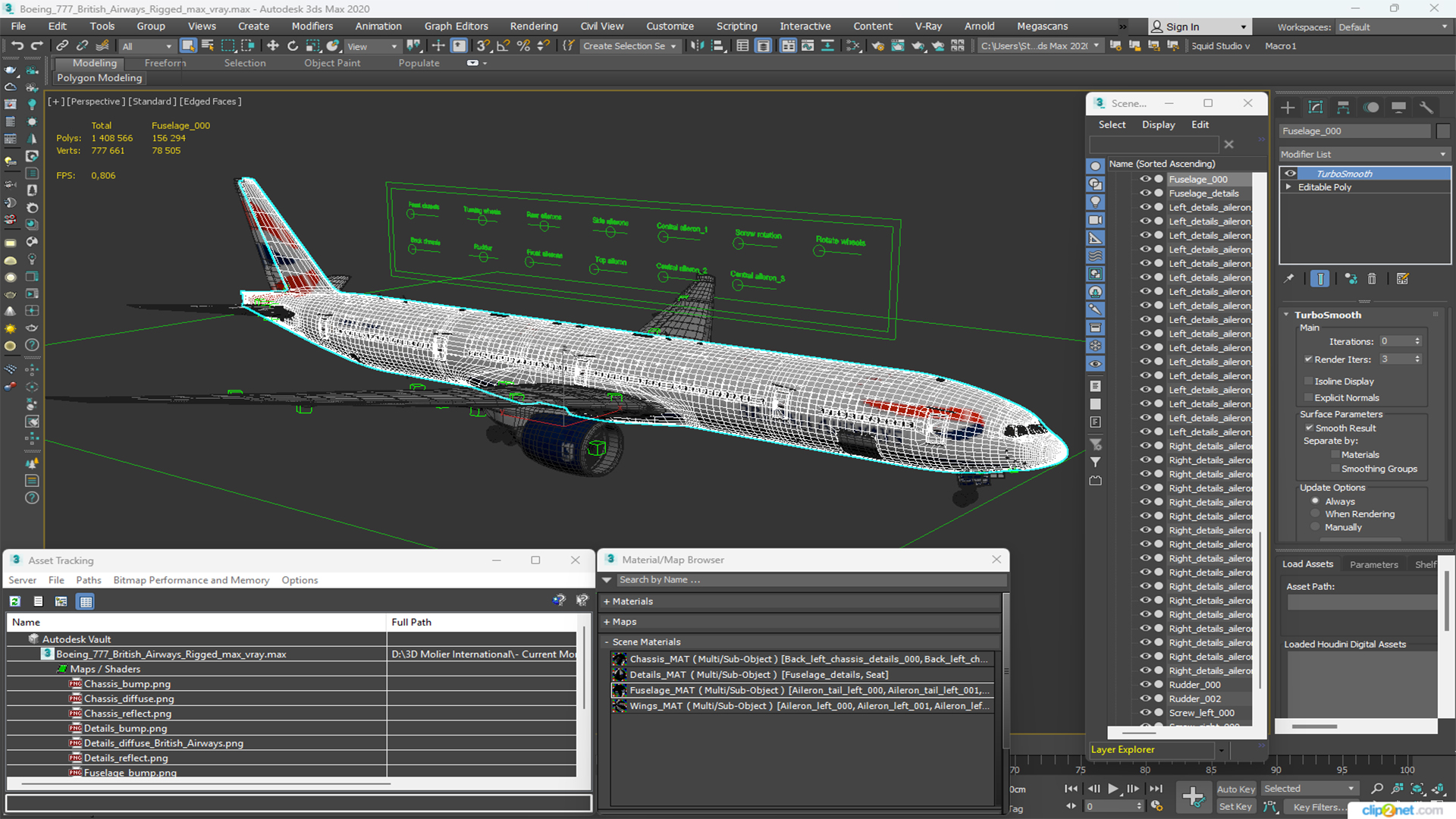The image size is (1456, 819).
Task: Click the Set Key button
Action: [x=1235, y=807]
